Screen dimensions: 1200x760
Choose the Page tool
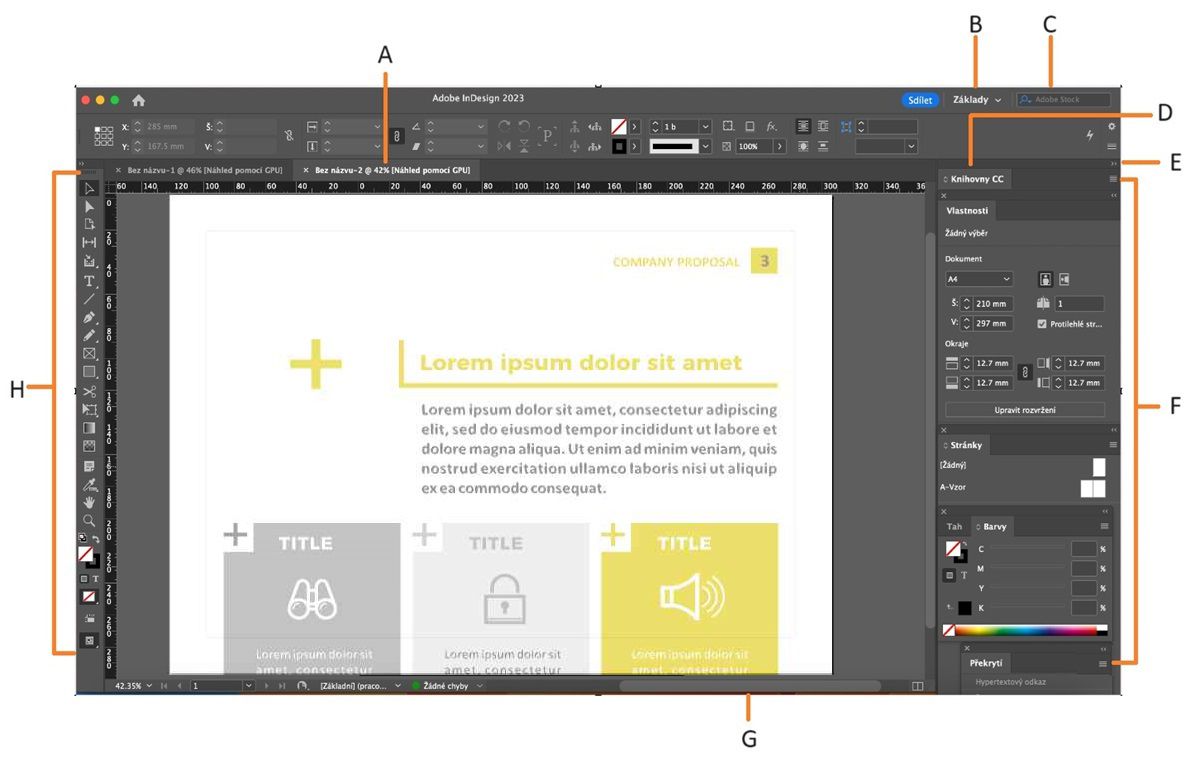click(x=89, y=224)
